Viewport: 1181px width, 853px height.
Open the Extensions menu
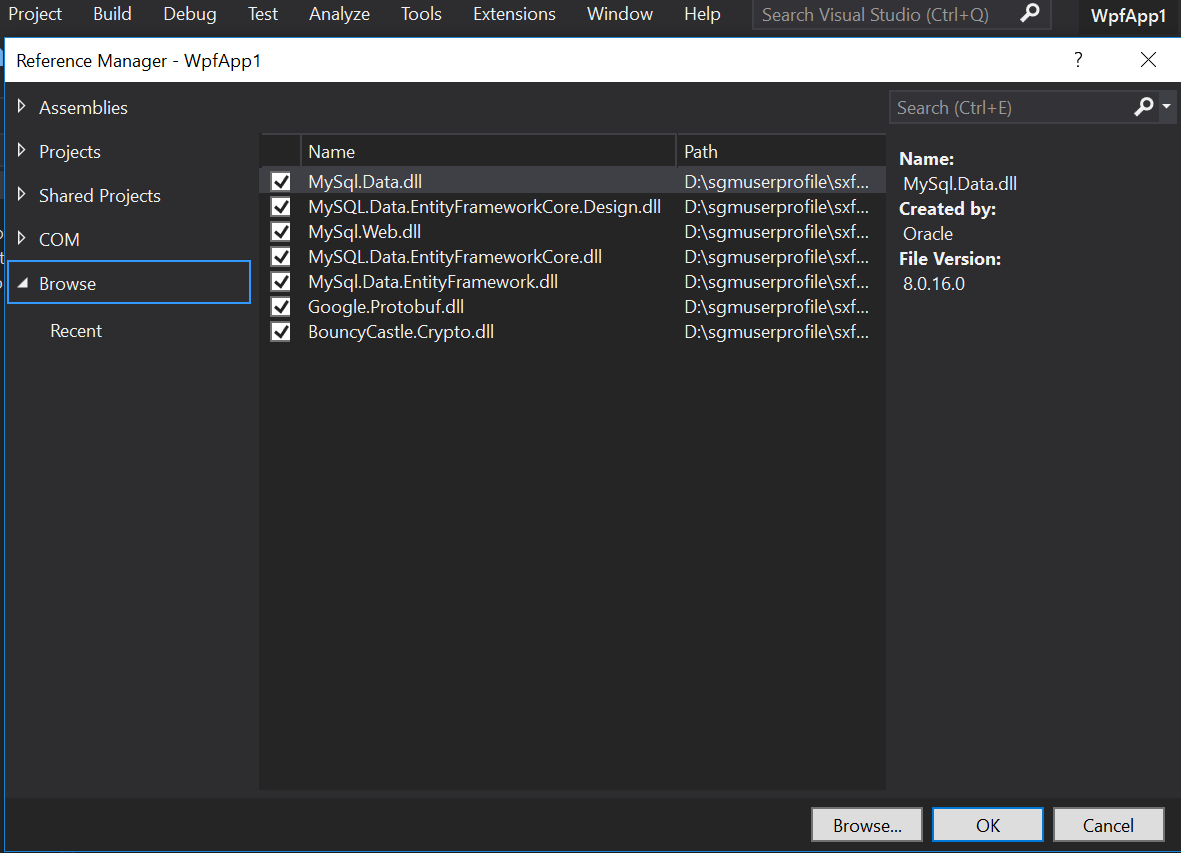pos(514,14)
